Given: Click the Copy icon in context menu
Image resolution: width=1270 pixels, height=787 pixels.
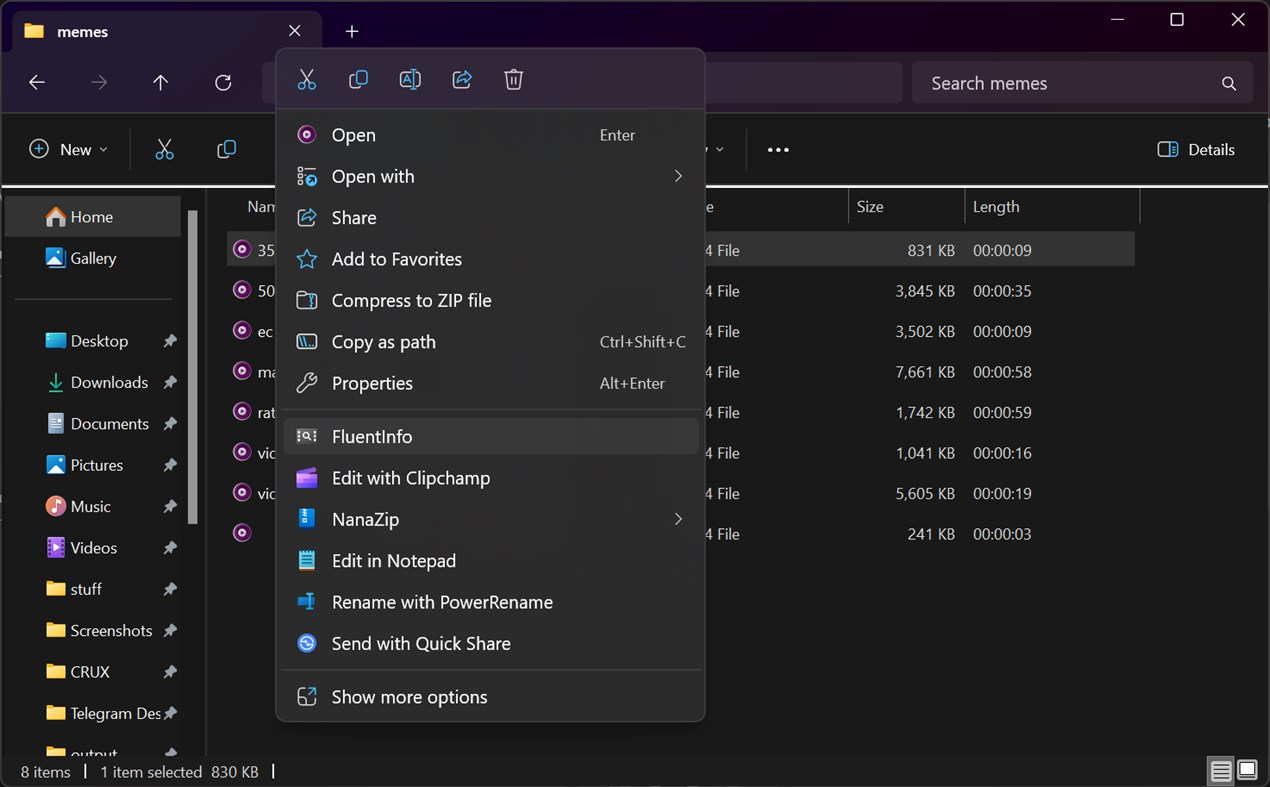Looking at the screenshot, I should [358, 80].
